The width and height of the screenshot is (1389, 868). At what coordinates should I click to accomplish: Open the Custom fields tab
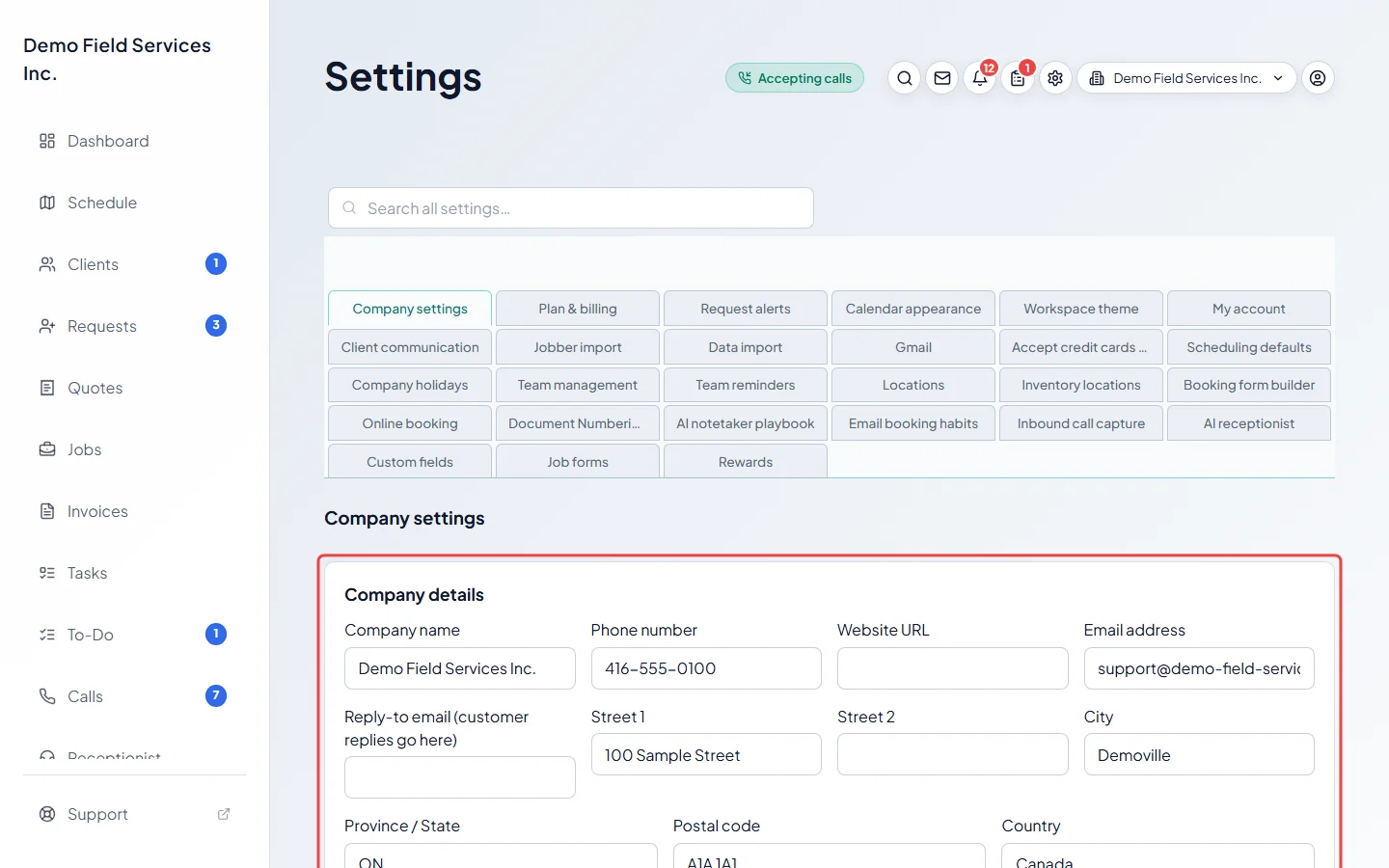point(410,461)
